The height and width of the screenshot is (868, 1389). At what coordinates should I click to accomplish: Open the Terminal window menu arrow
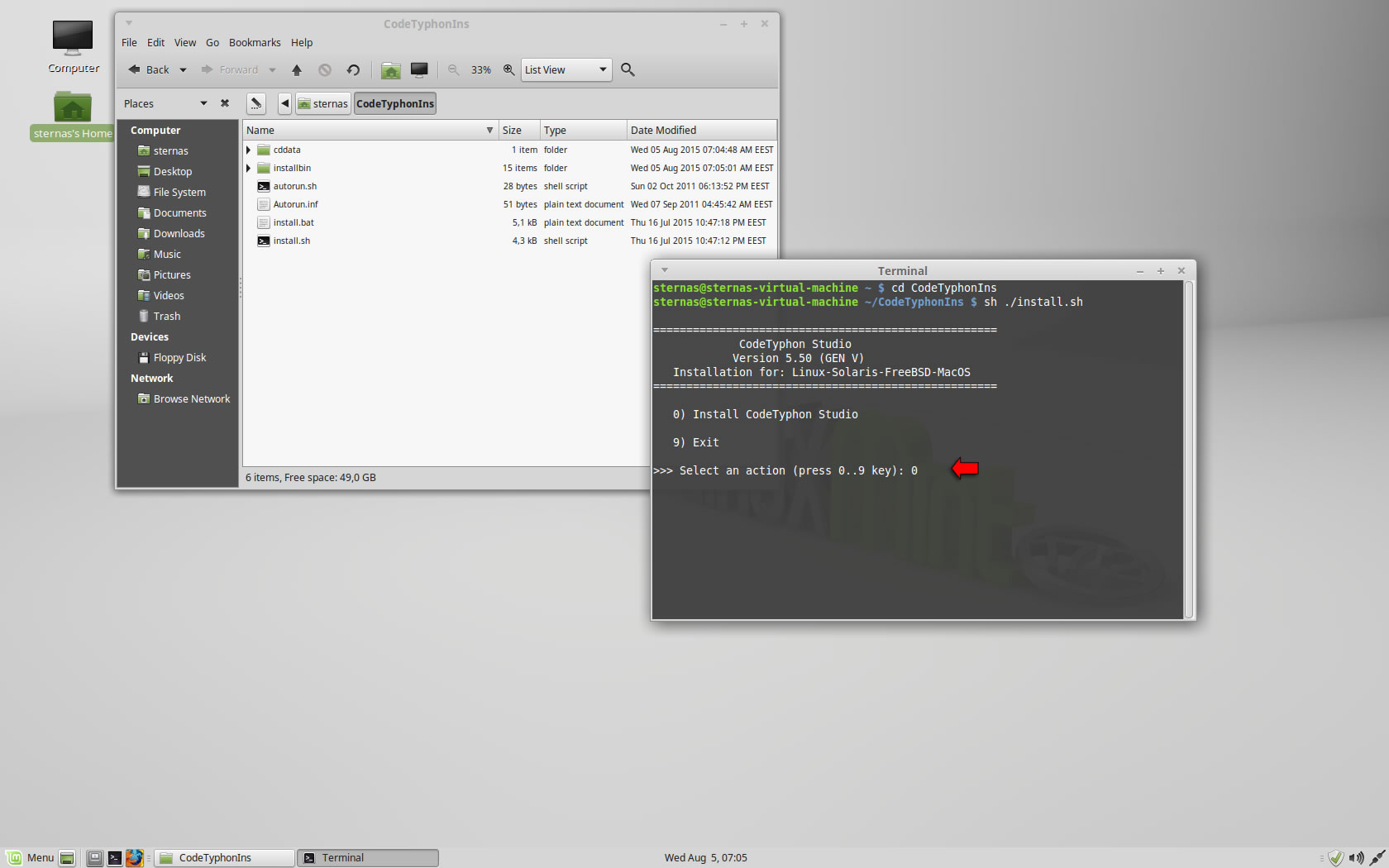(665, 270)
